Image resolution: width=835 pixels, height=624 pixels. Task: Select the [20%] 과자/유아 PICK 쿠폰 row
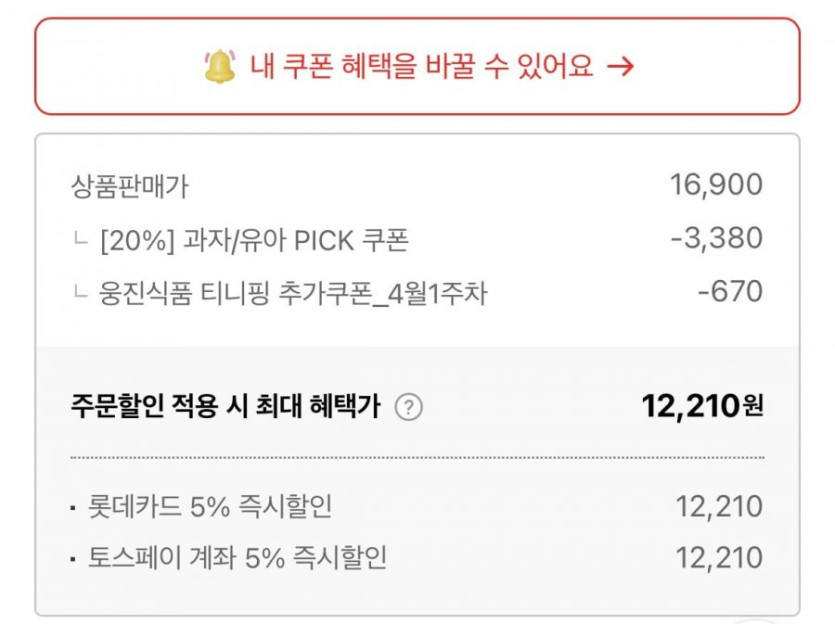[x=255, y=240]
